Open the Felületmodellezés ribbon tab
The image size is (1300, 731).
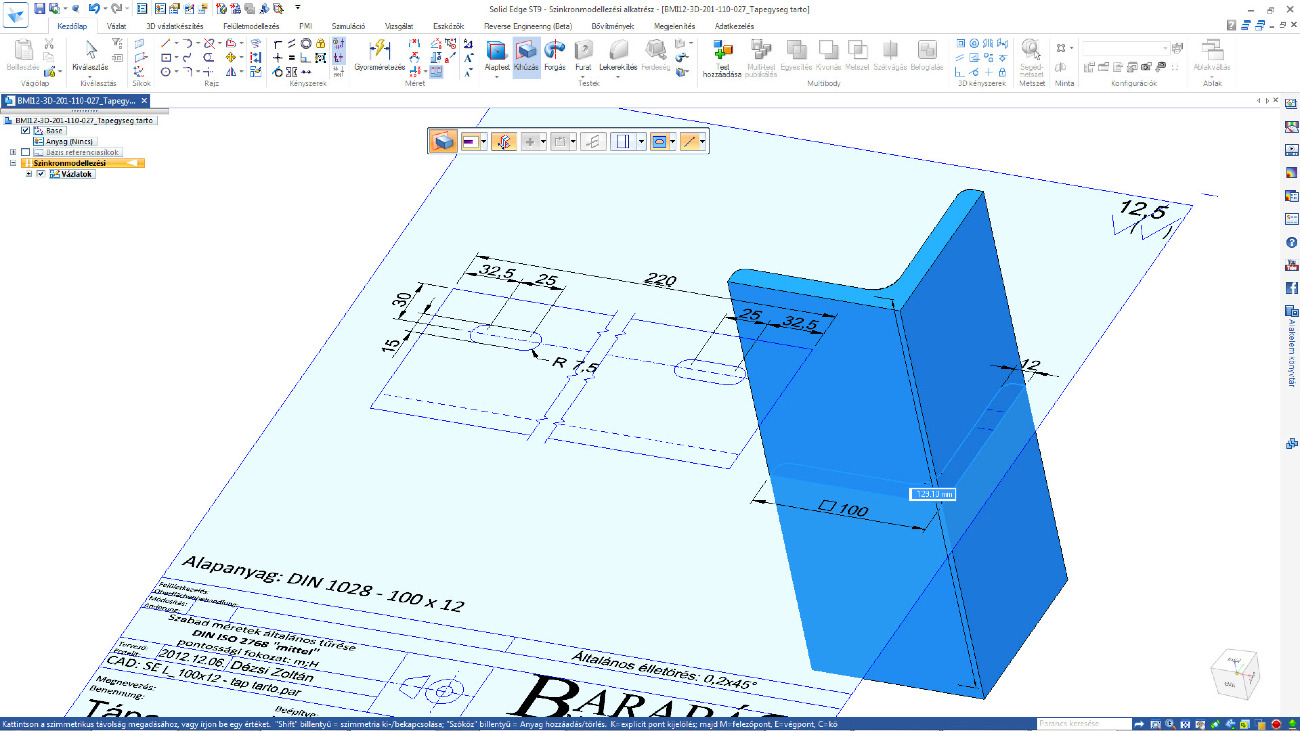(x=251, y=25)
